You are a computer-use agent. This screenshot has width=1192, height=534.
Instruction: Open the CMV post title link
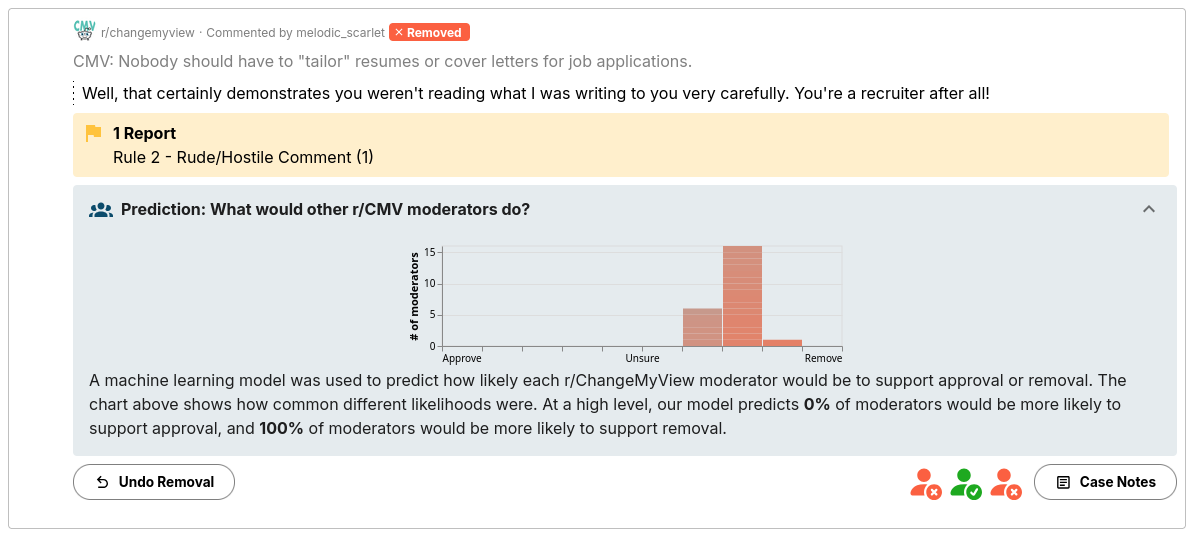(383, 61)
